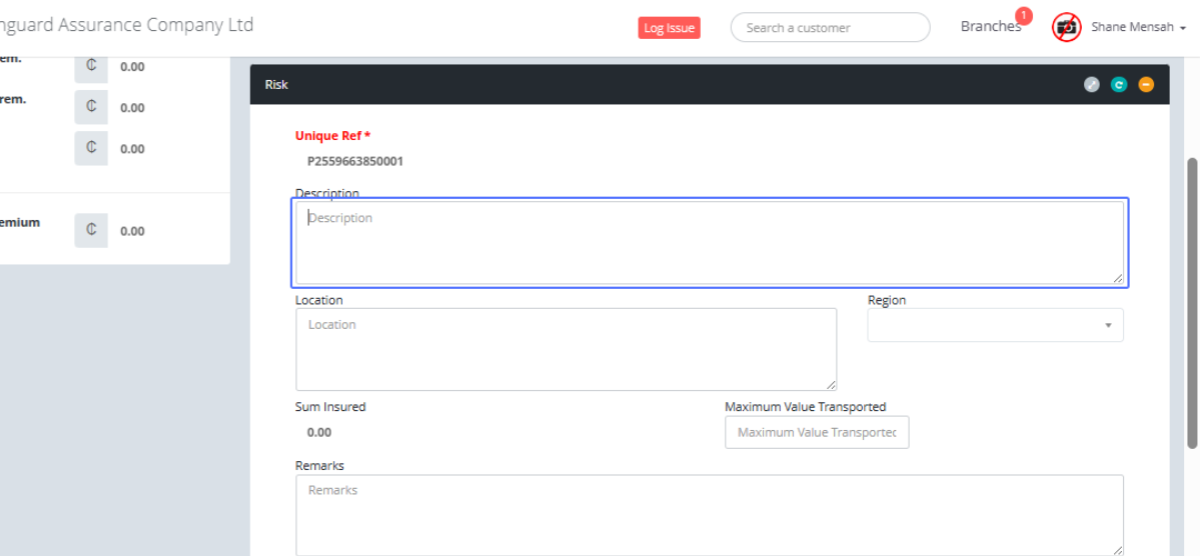
Task: Click the Unique Ref value P2559663850001
Action: pyautogui.click(x=355, y=161)
